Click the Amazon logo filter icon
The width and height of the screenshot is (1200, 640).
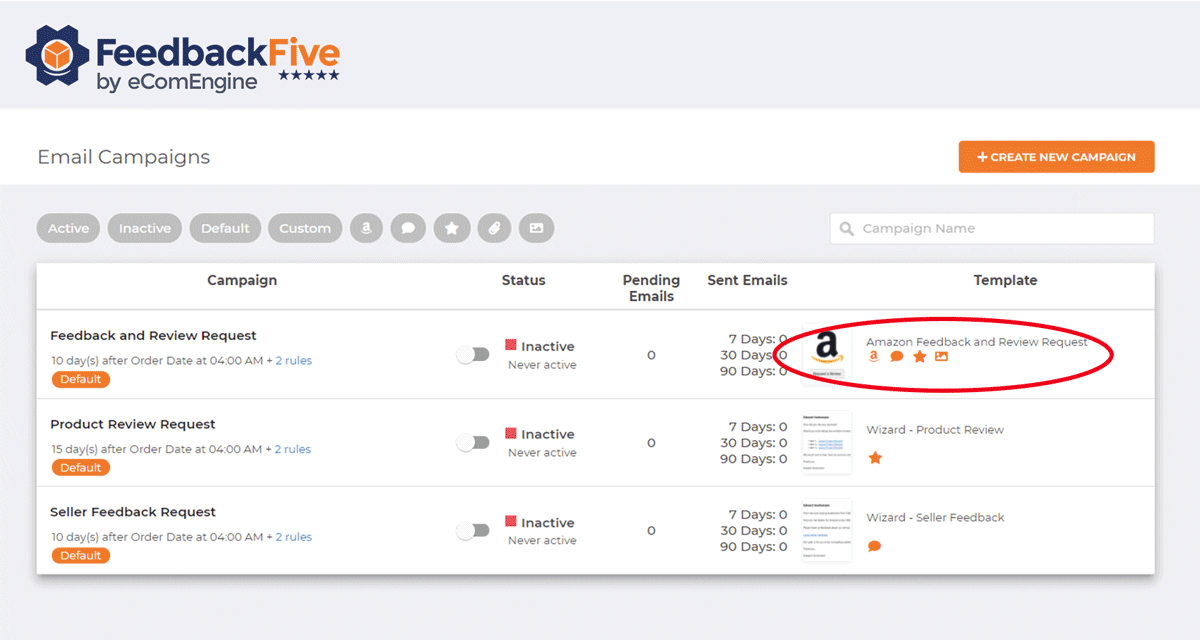click(367, 228)
